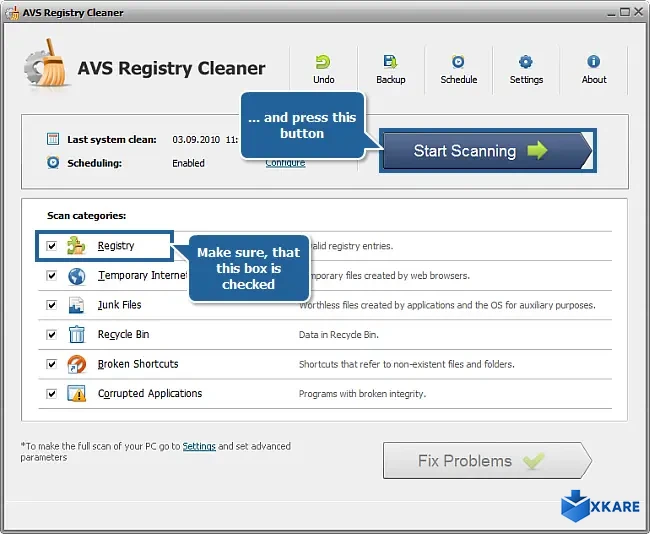Click the Temporary Internet globe icon
The height and width of the screenshot is (534, 650).
coord(77,276)
